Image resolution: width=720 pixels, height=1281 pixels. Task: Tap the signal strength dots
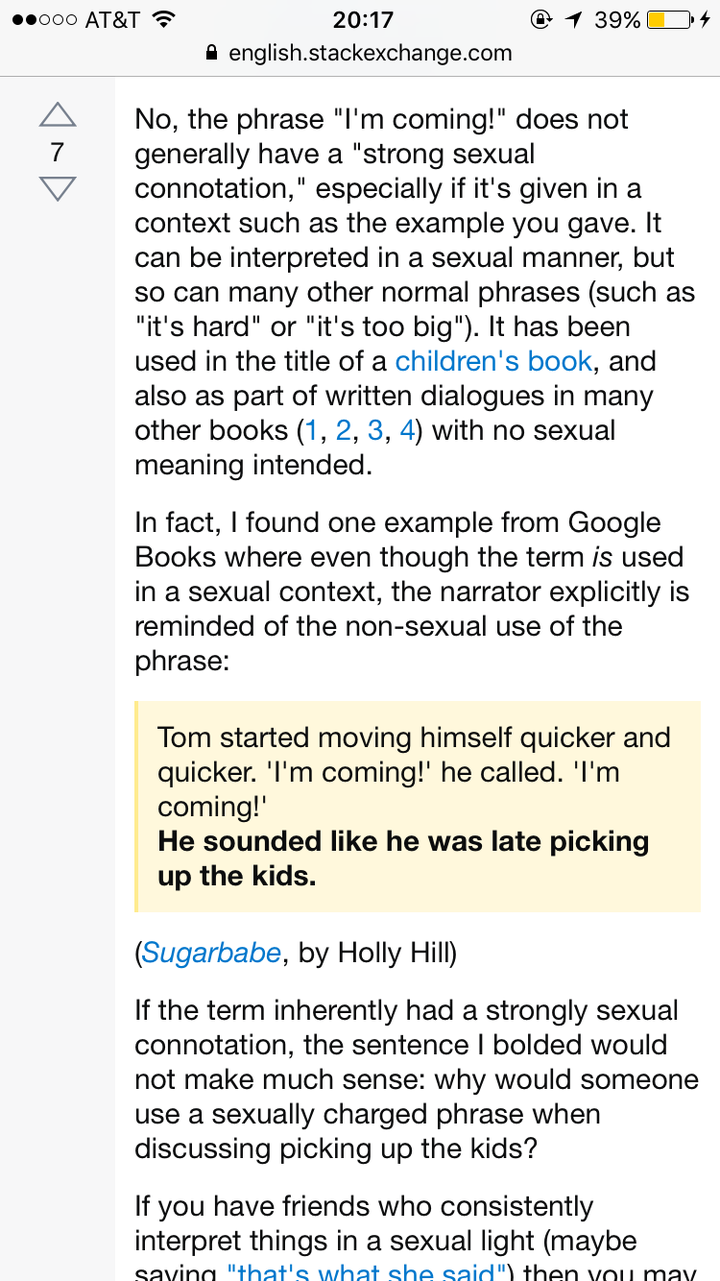(40, 20)
